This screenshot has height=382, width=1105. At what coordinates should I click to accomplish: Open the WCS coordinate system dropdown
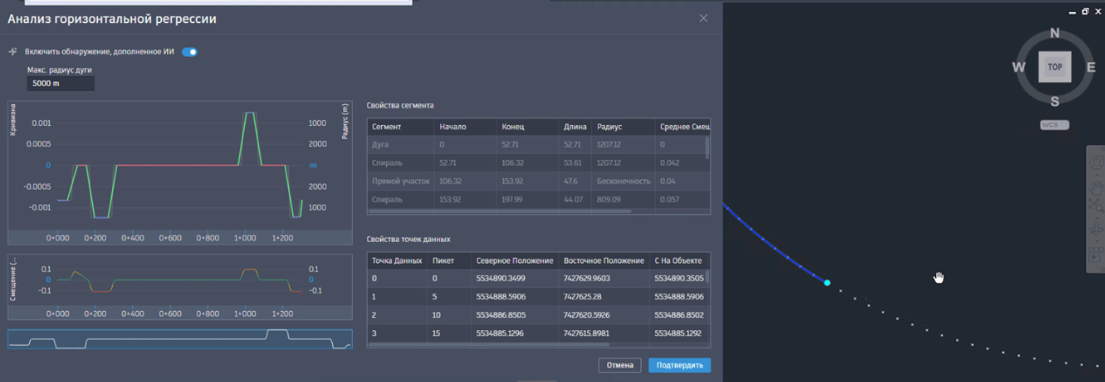(x=1054, y=125)
